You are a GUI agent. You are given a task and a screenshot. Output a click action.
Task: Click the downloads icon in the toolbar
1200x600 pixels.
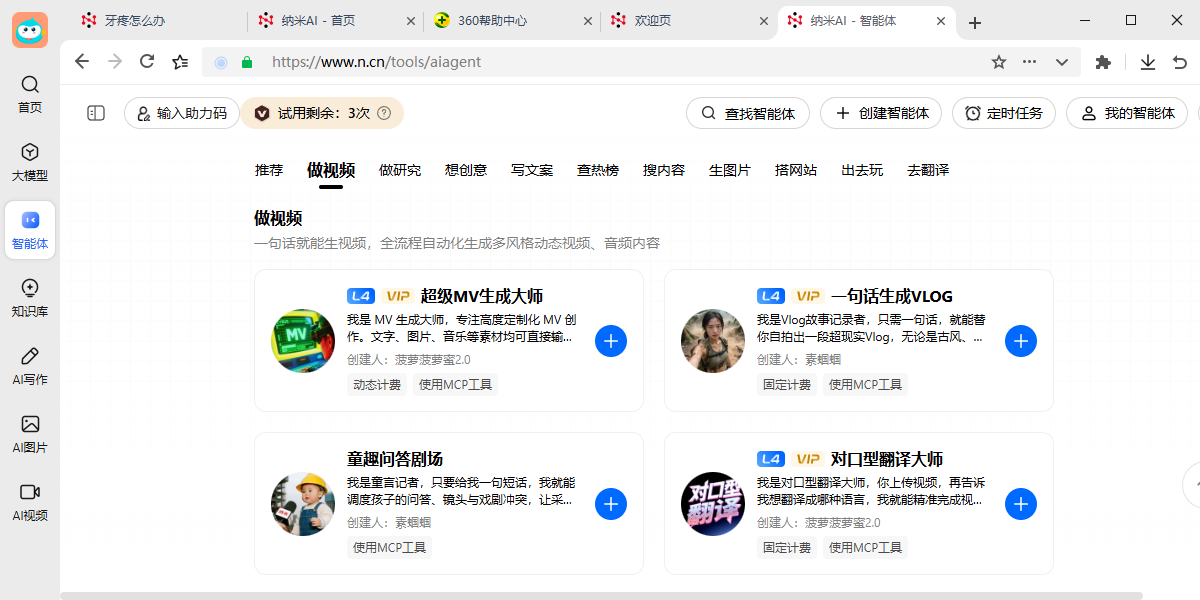click(x=1147, y=61)
